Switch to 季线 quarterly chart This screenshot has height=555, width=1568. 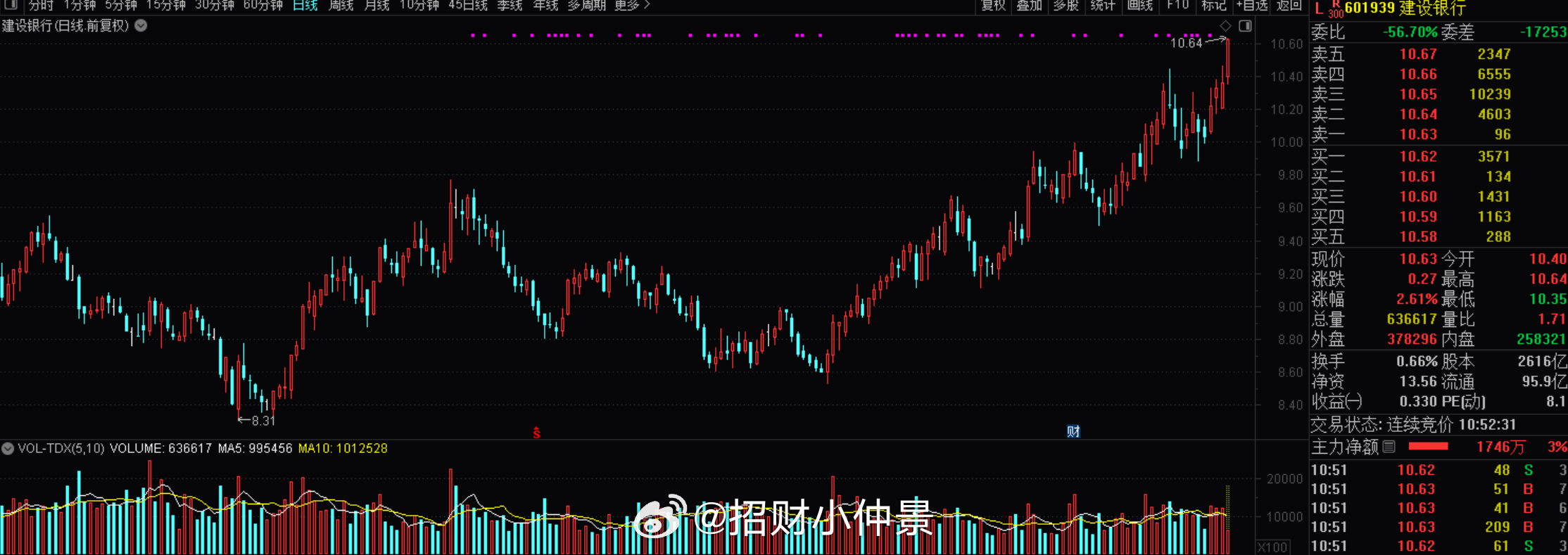pyautogui.click(x=510, y=6)
